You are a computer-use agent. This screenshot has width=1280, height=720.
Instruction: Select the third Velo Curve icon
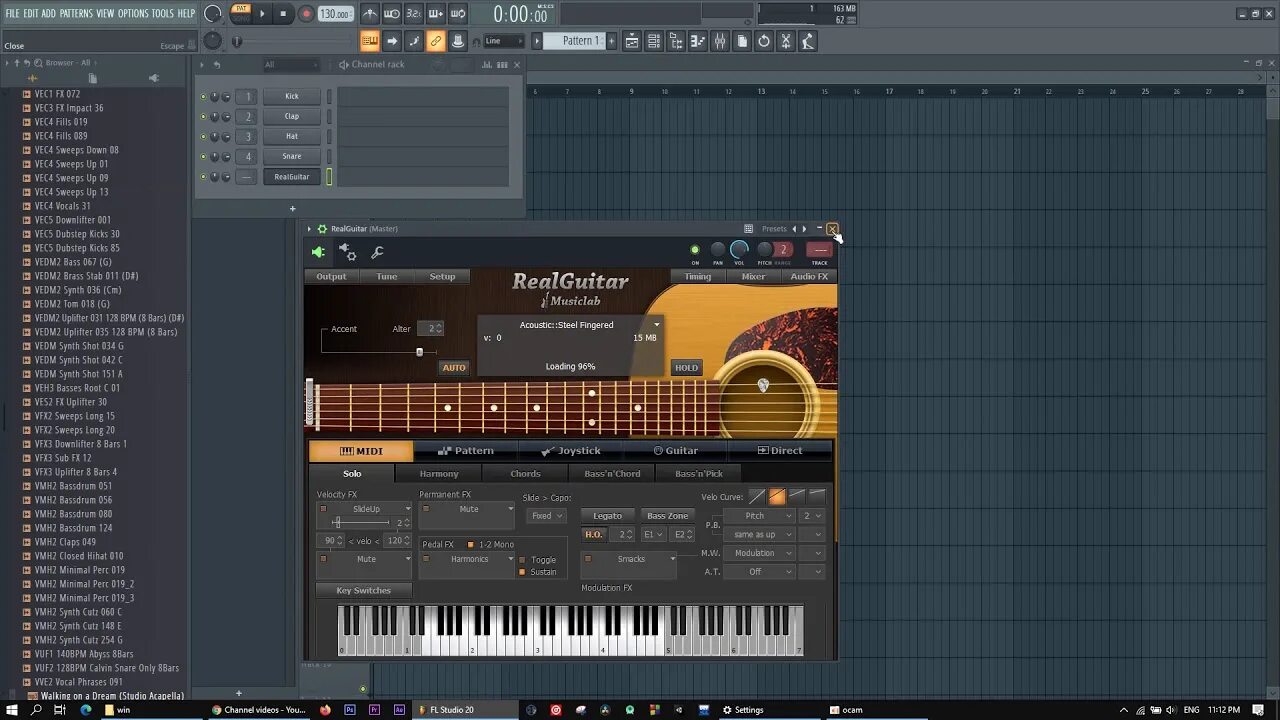(x=797, y=496)
